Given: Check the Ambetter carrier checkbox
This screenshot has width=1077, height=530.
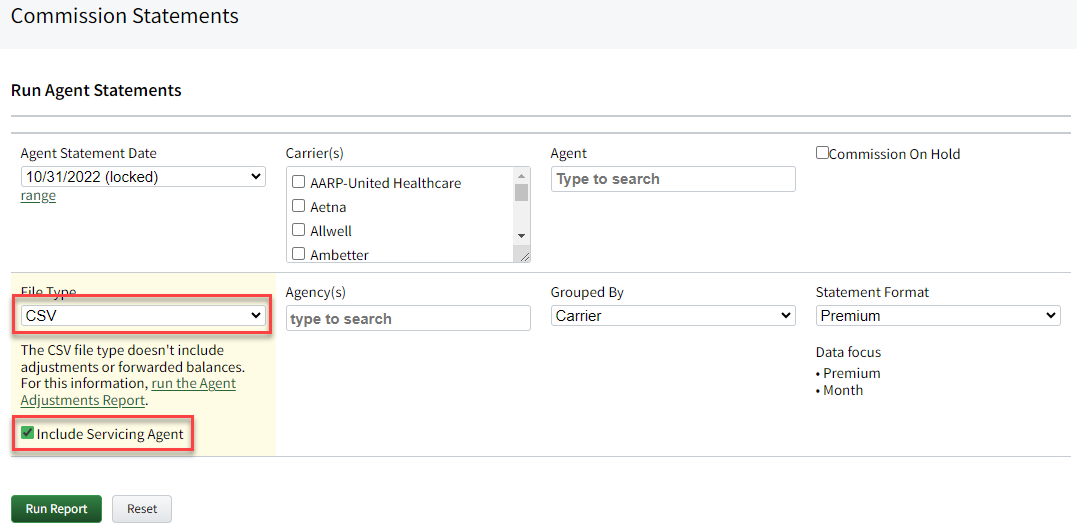Looking at the screenshot, I should 299,254.
